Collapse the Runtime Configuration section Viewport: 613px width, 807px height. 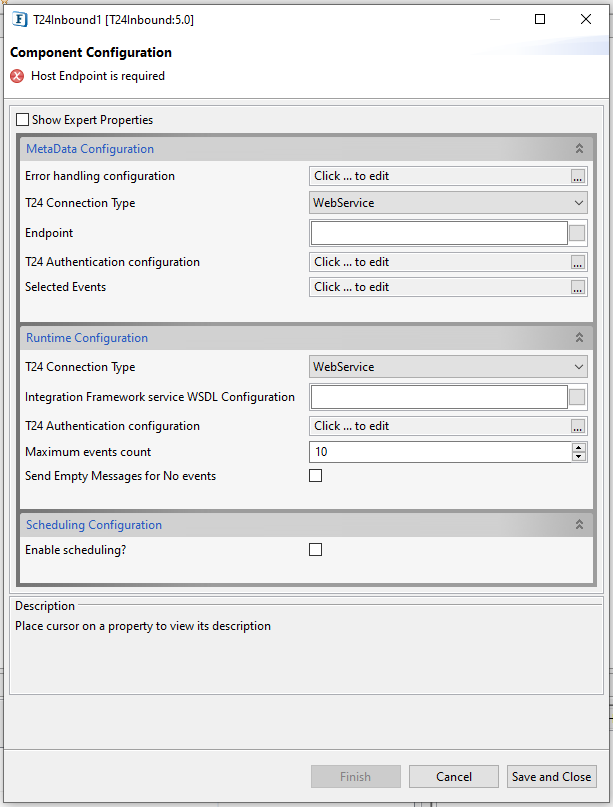[x=579, y=338]
